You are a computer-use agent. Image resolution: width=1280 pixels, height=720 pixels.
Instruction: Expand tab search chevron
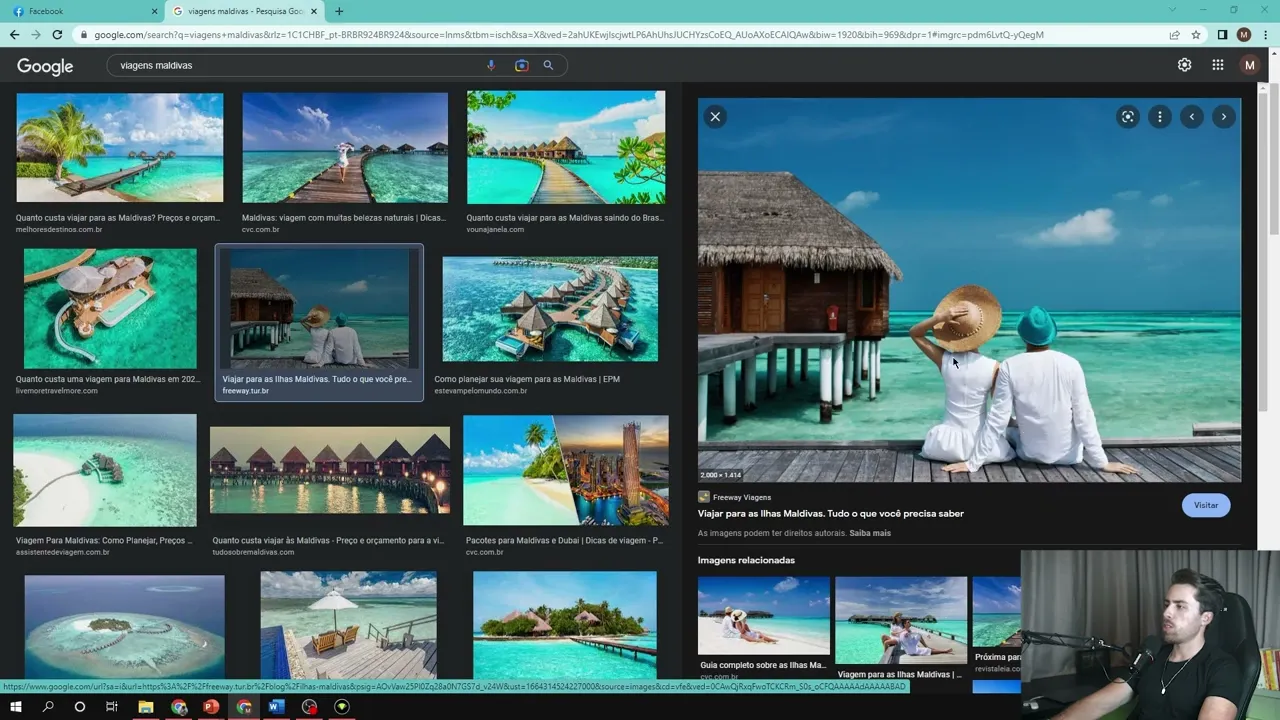1172,10
